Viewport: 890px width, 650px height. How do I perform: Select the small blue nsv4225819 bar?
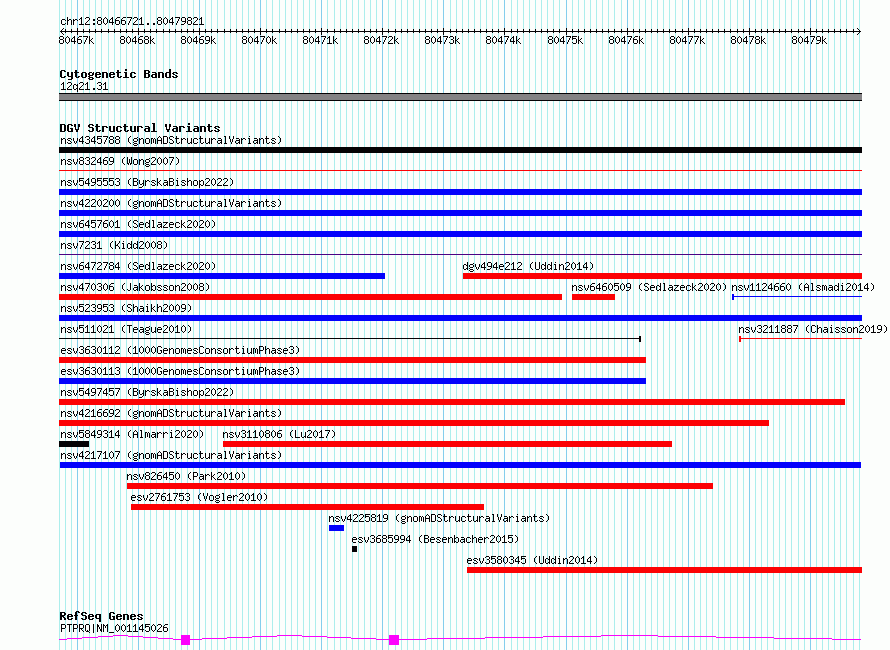tap(336, 528)
